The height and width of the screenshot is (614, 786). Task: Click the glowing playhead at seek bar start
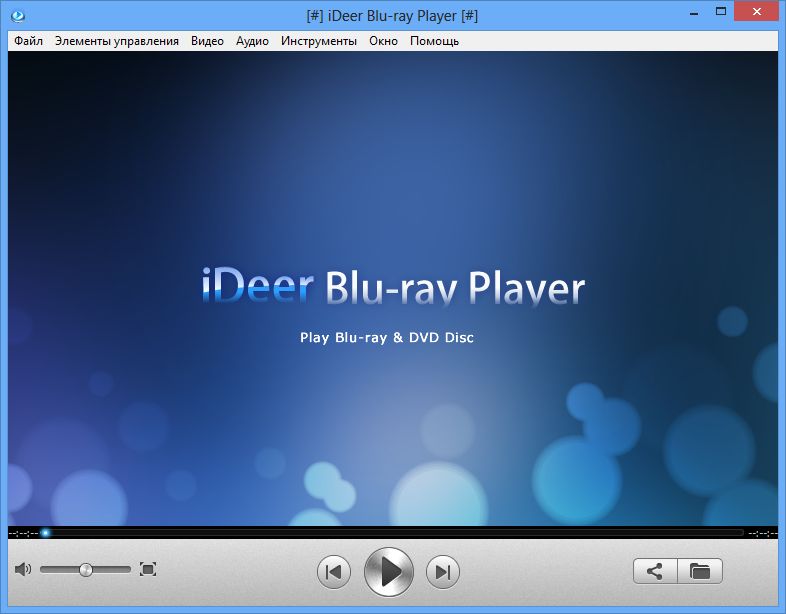click(46, 533)
